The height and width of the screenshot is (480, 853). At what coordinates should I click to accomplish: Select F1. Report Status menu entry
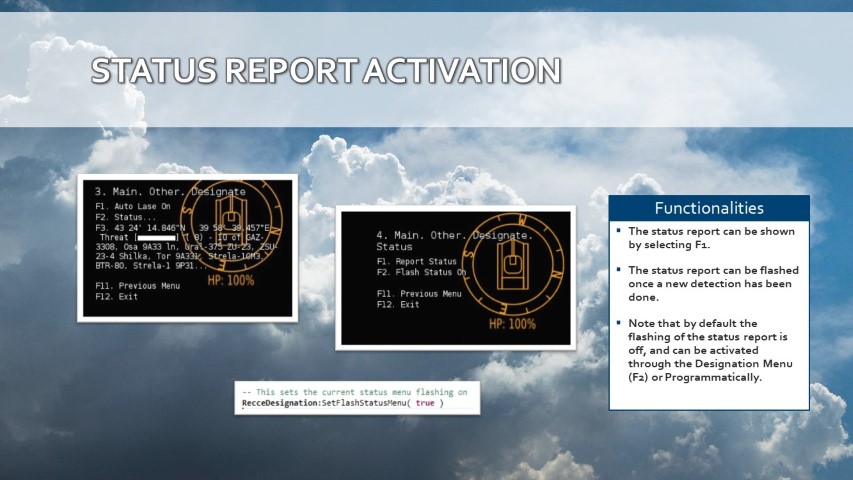(416, 262)
